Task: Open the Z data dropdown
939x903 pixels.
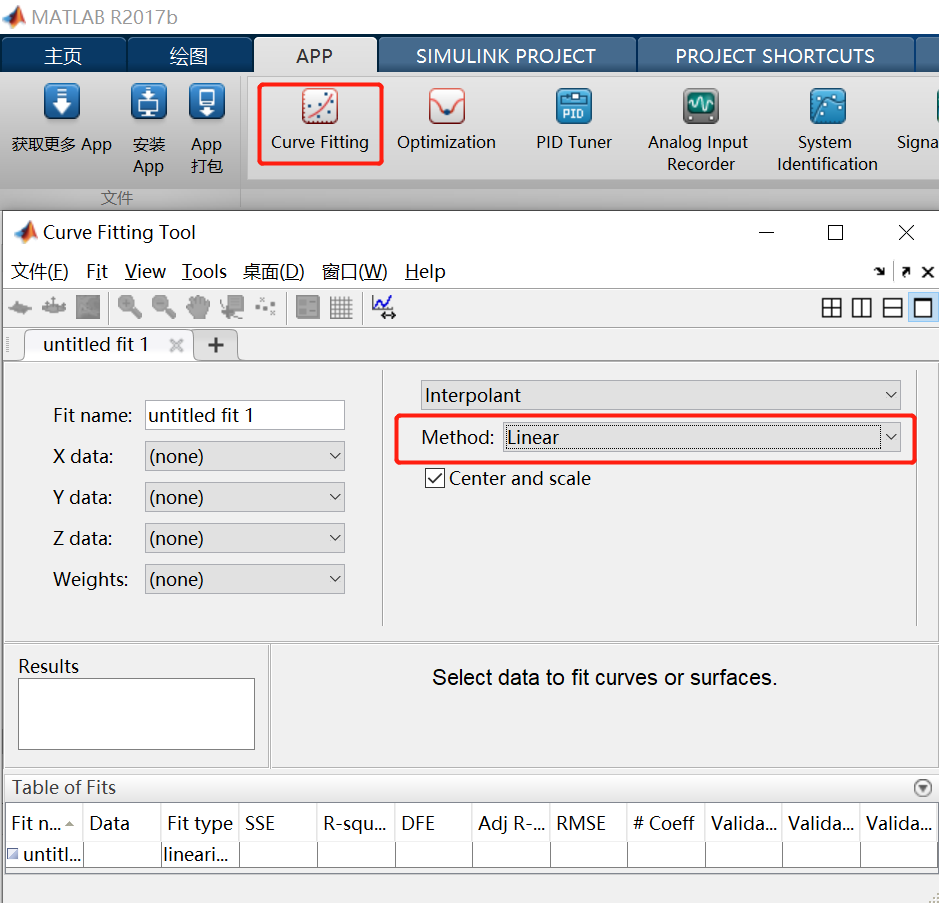Action: tap(244, 538)
